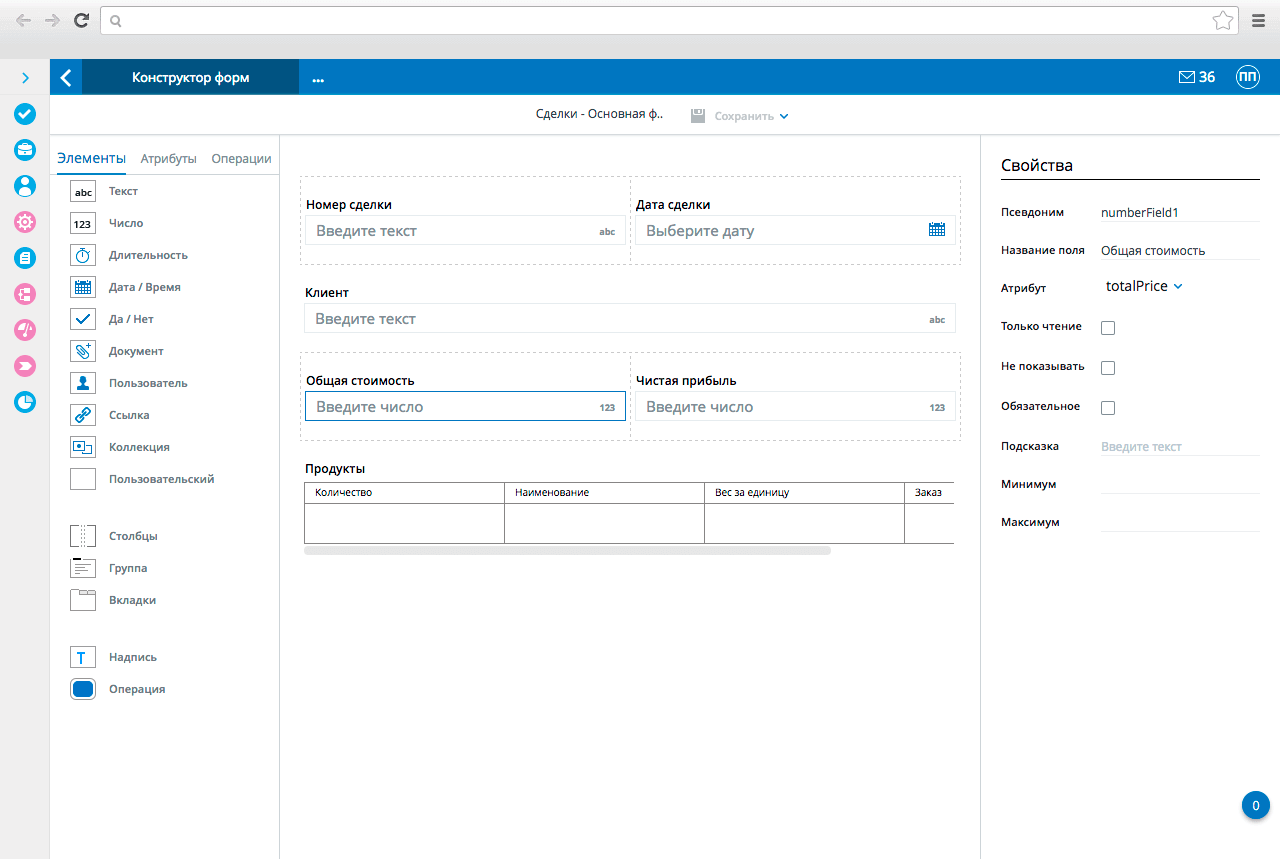The image size is (1280, 859).
Task: Open the three dots menu in header
Action: point(318,78)
